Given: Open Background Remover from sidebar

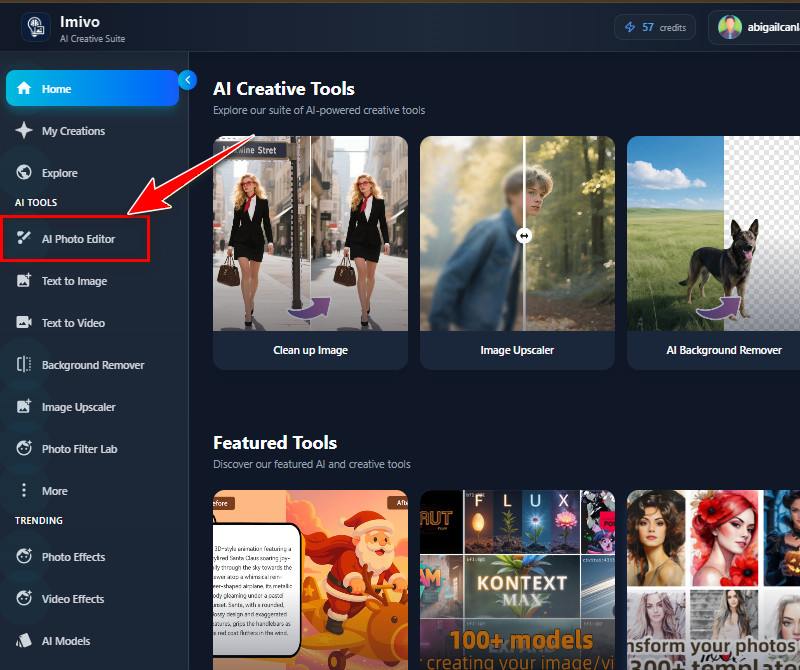Looking at the screenshot, I should 92,365.
